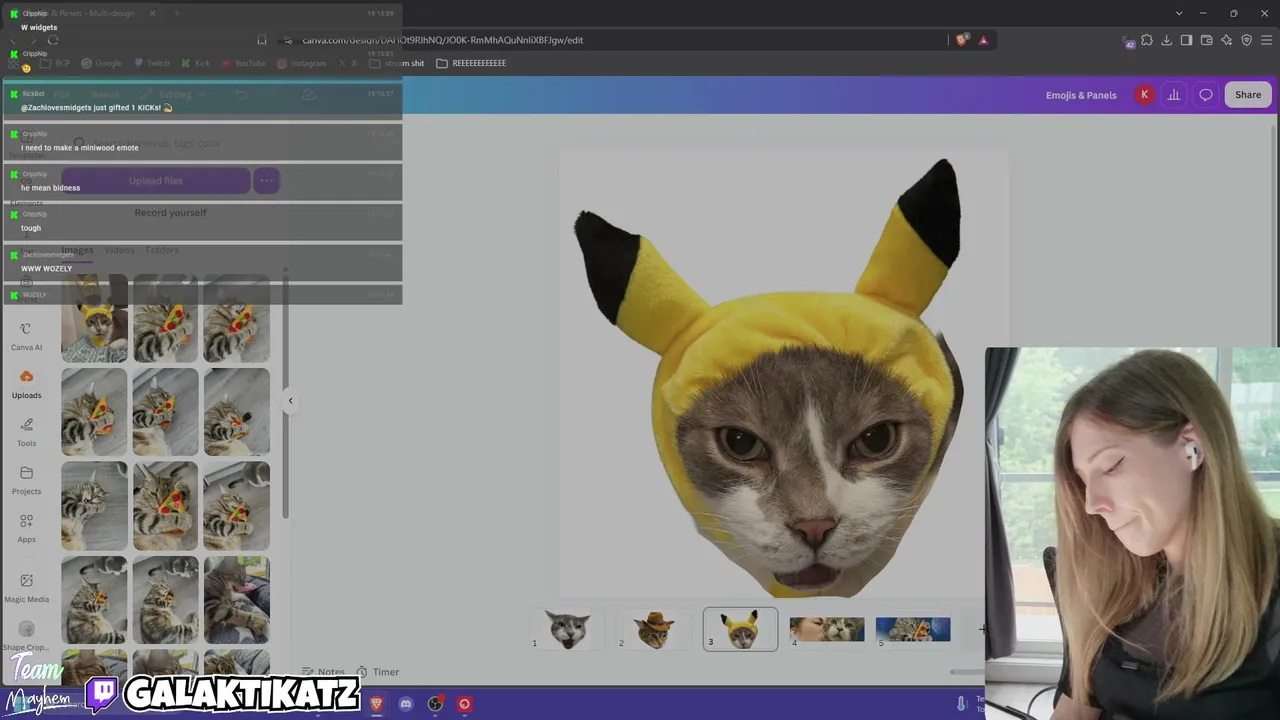Image resolution: width=1280 pixels, height=720 pixels.
Task: Click the Brave Rewards triangle icon
Action: [983, 40]
